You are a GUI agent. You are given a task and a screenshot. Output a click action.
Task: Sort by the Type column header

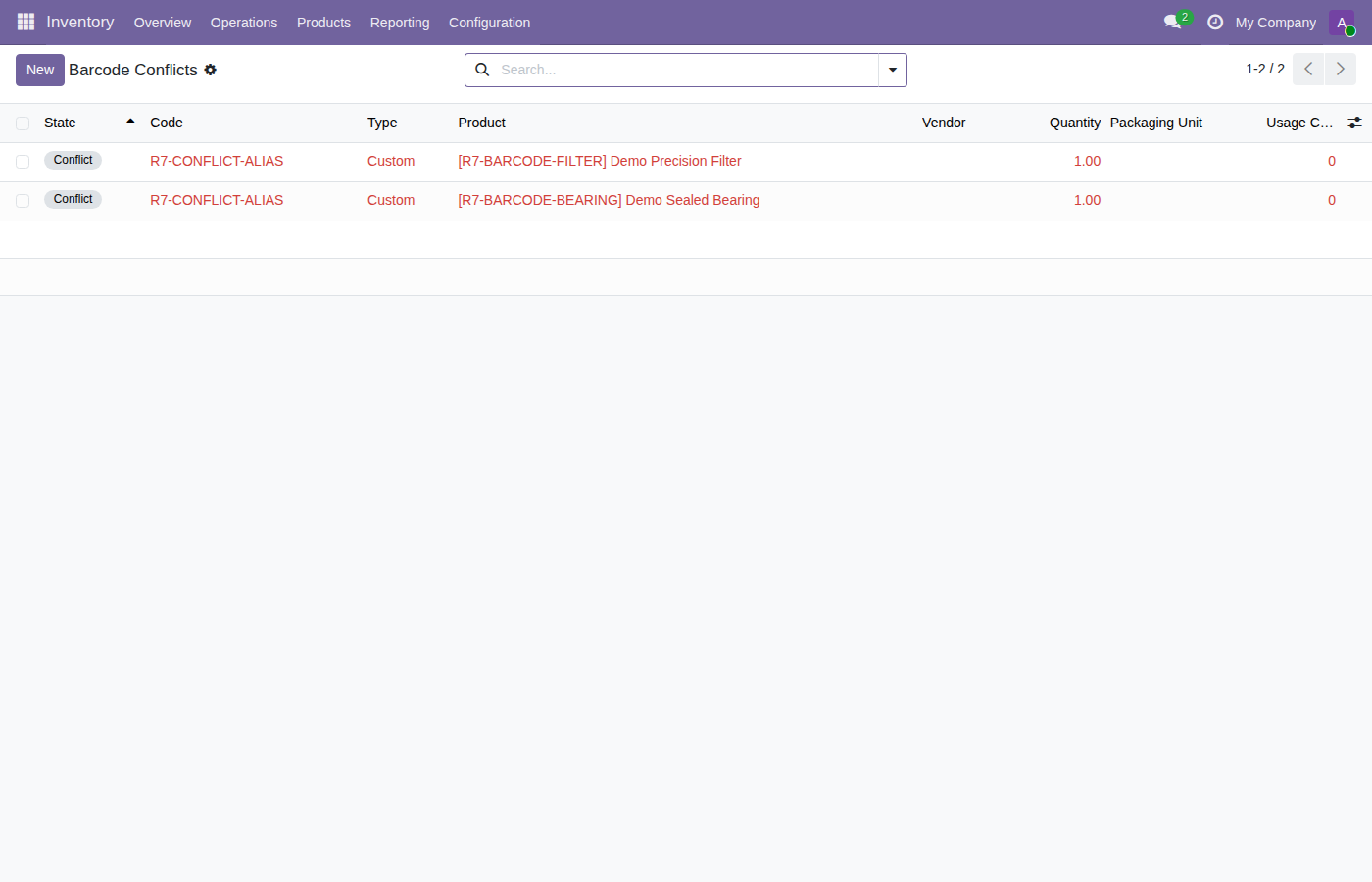tap(382, 122)
